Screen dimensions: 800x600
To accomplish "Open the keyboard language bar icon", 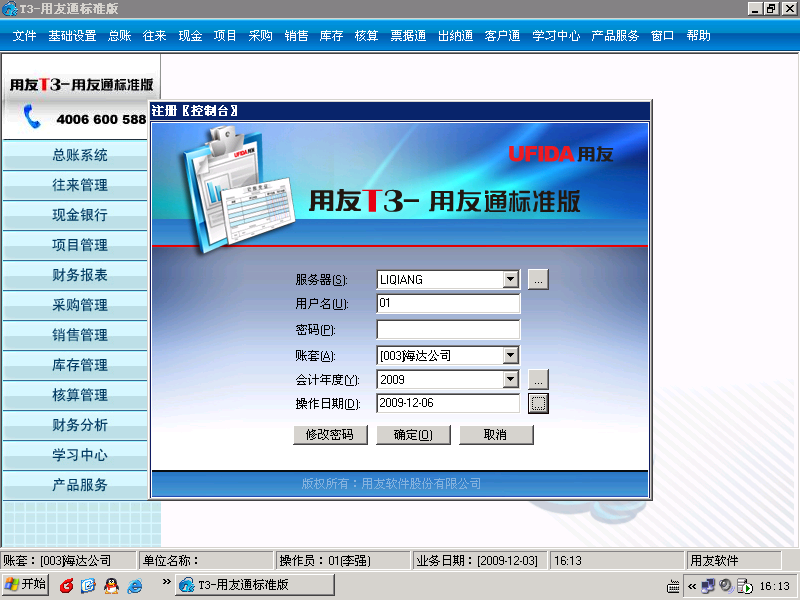I will tap(673, 587).
